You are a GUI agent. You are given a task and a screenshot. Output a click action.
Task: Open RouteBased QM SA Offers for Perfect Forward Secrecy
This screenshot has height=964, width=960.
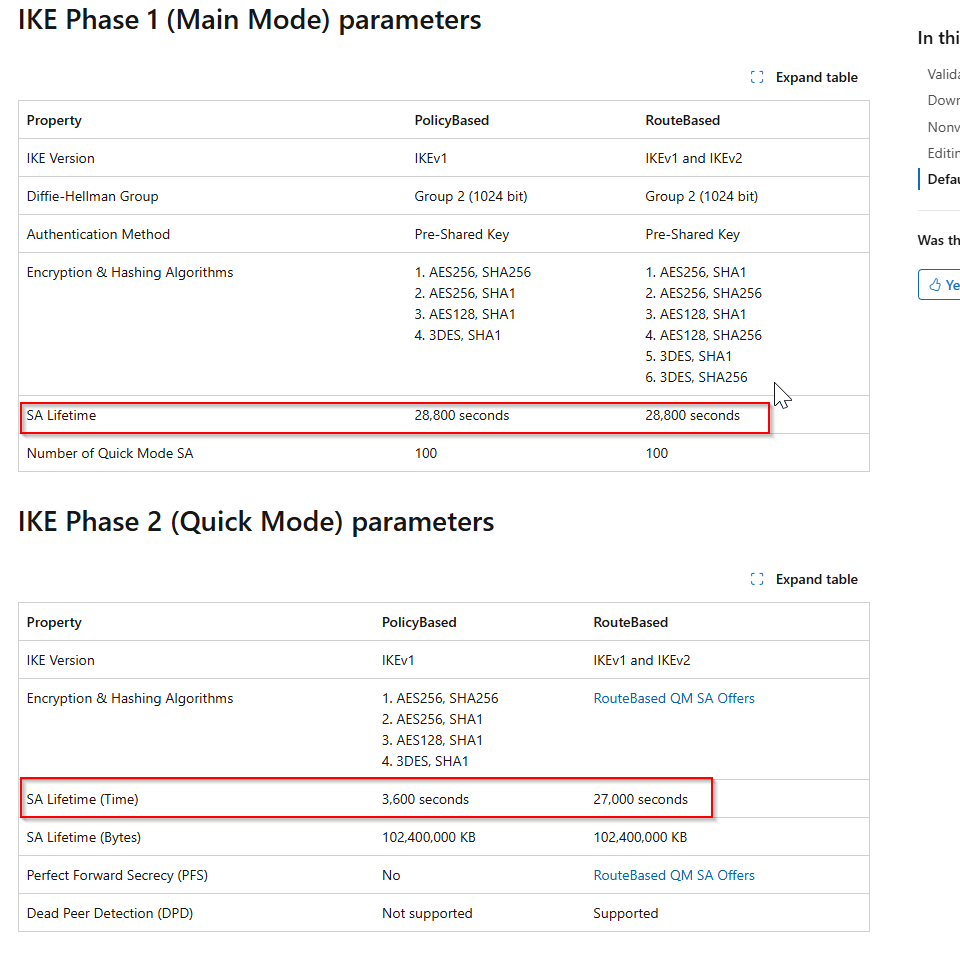[x=674, y=875]
